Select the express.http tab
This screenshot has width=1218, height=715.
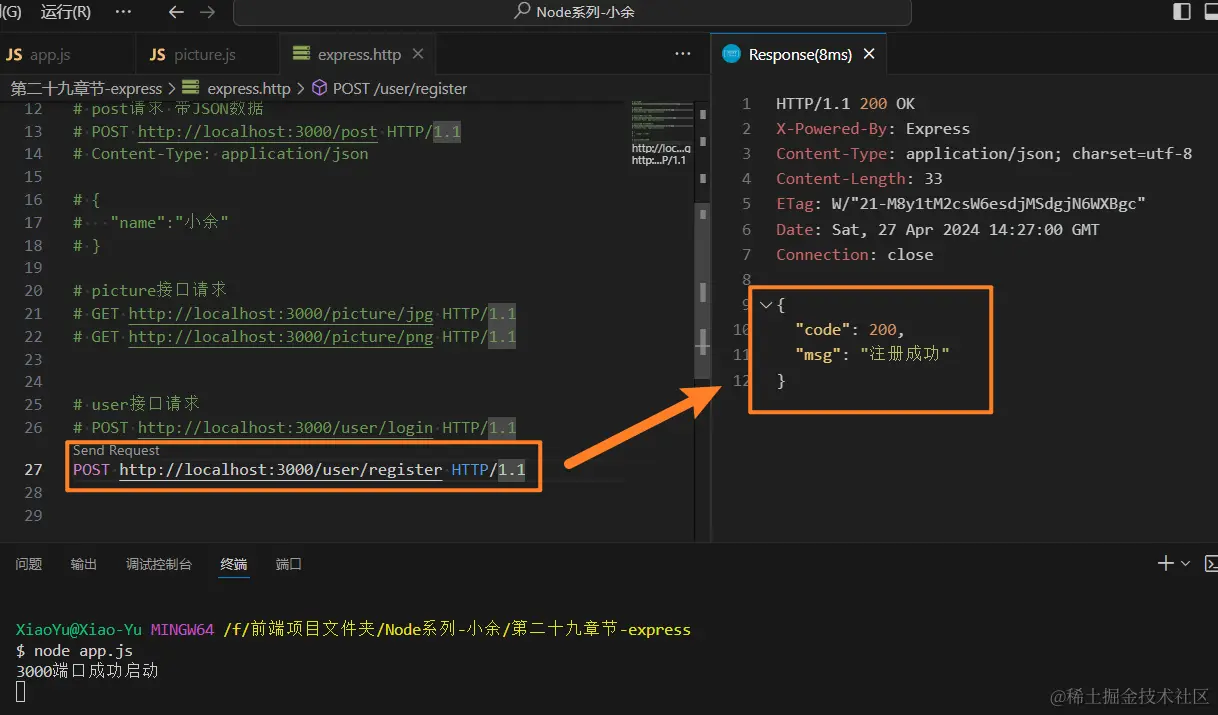(357, 54)
